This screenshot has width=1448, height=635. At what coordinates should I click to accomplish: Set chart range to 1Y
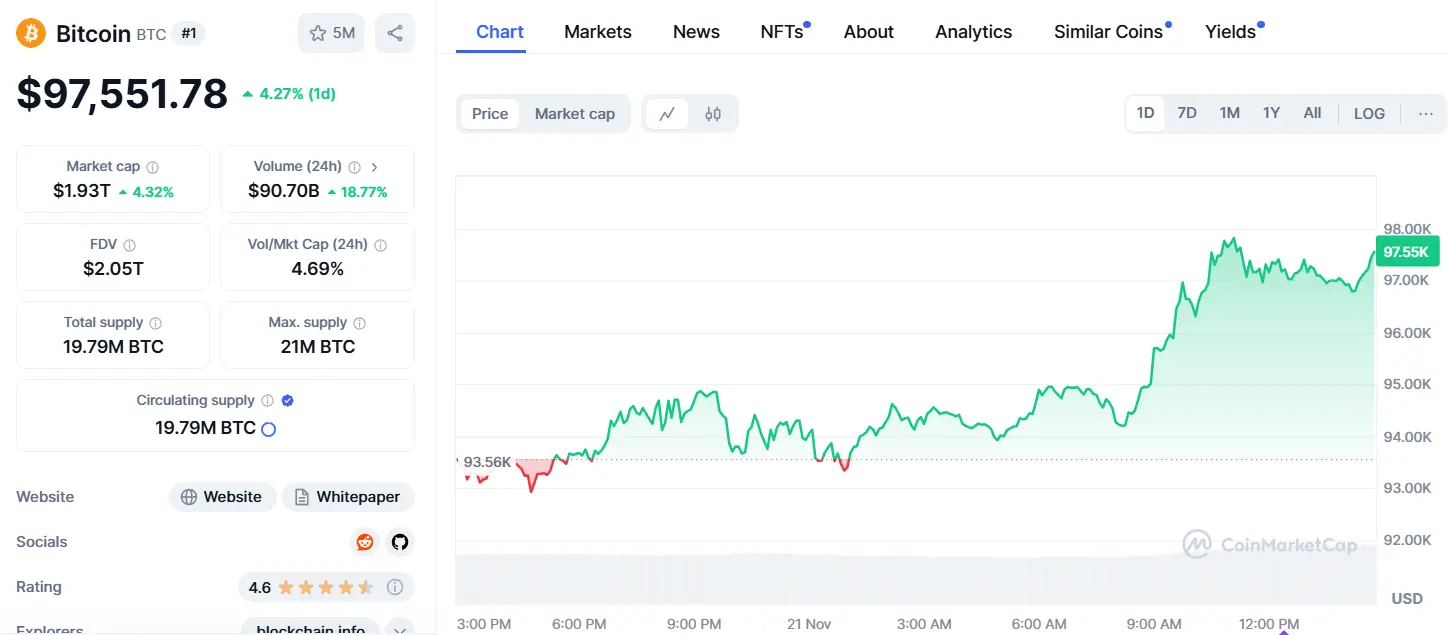point(1271,113)
